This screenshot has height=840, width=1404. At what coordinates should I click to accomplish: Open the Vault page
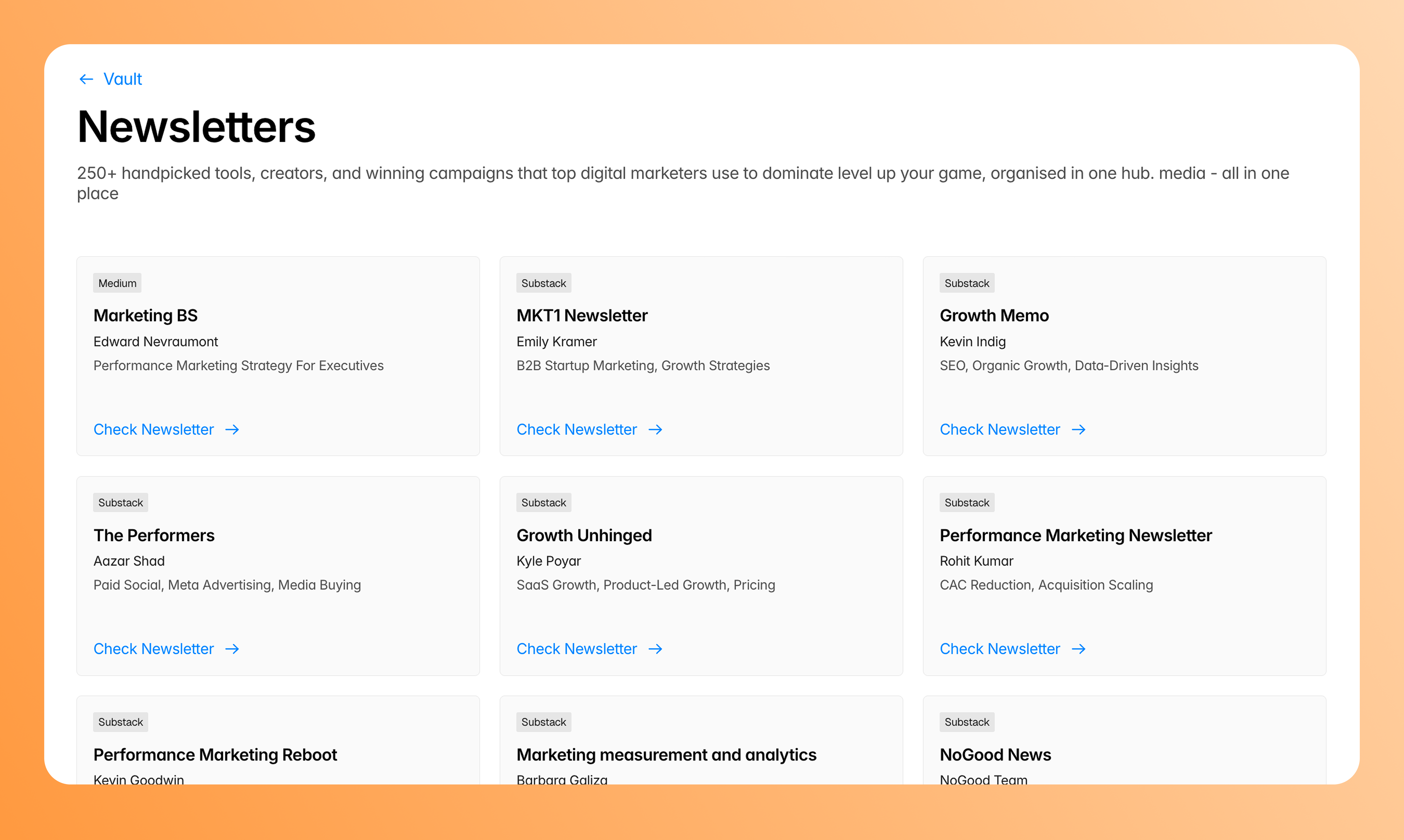pos(122,79)
